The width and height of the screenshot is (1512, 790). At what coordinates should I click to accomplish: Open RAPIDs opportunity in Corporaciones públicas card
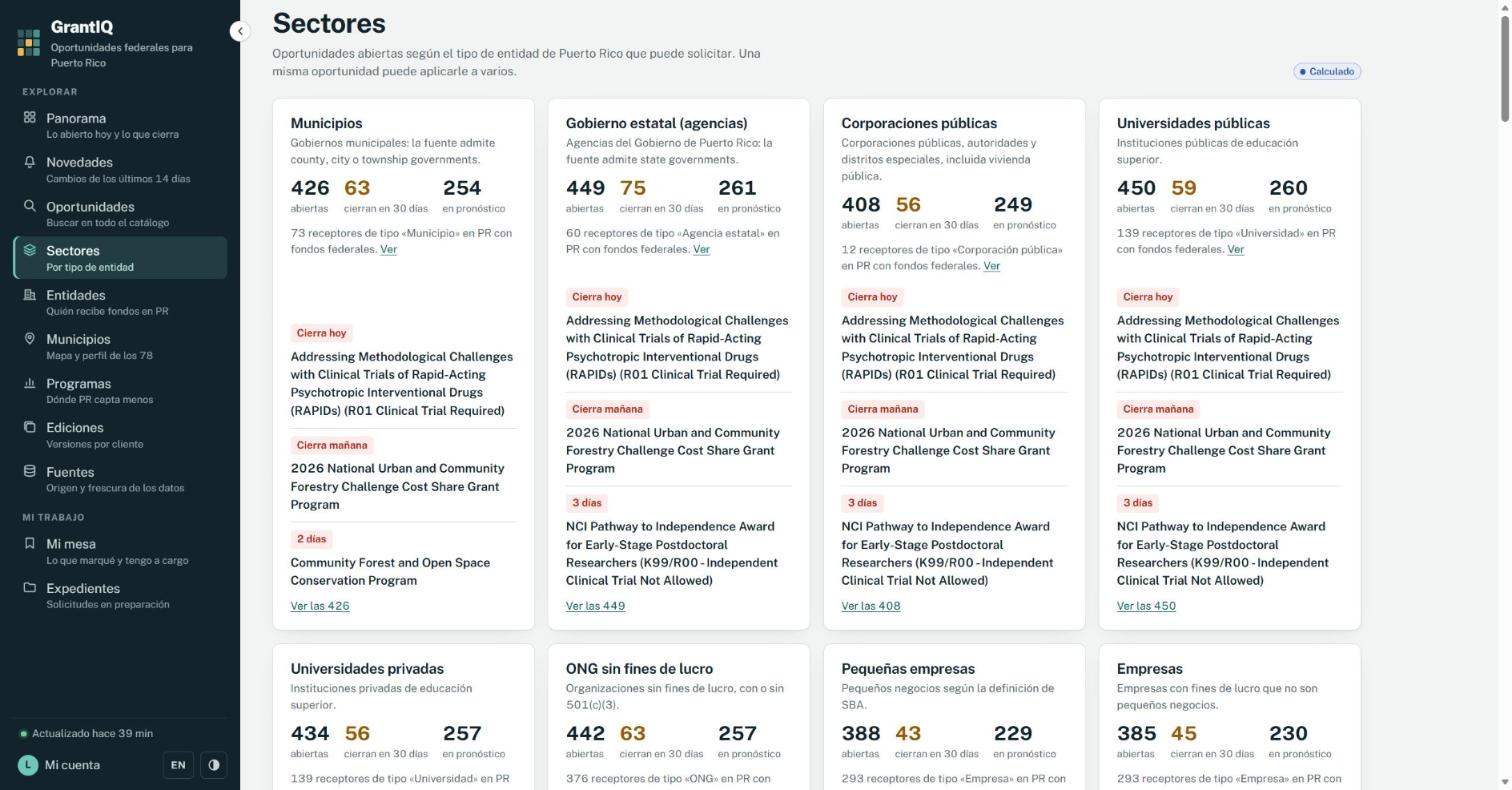point(952,348)
